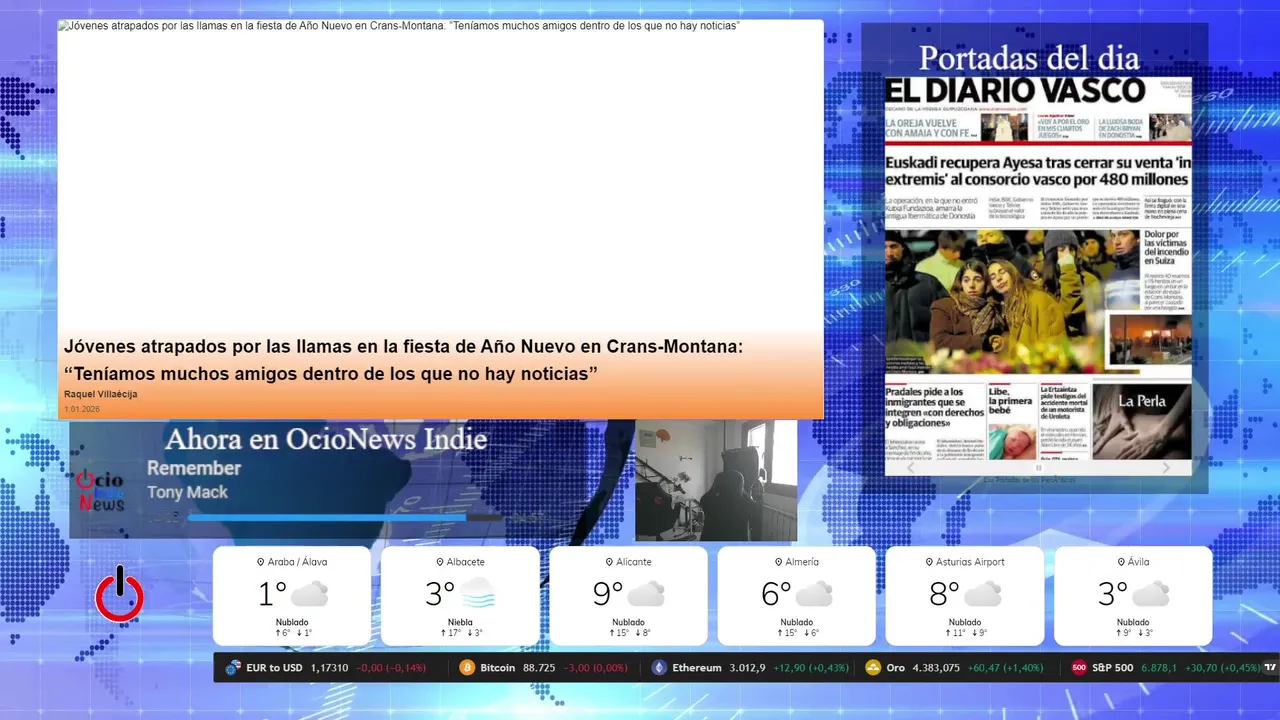Click the La Perla advert on the front page
Viewport: 1280px width, 720px height.
coord(1141,420)
